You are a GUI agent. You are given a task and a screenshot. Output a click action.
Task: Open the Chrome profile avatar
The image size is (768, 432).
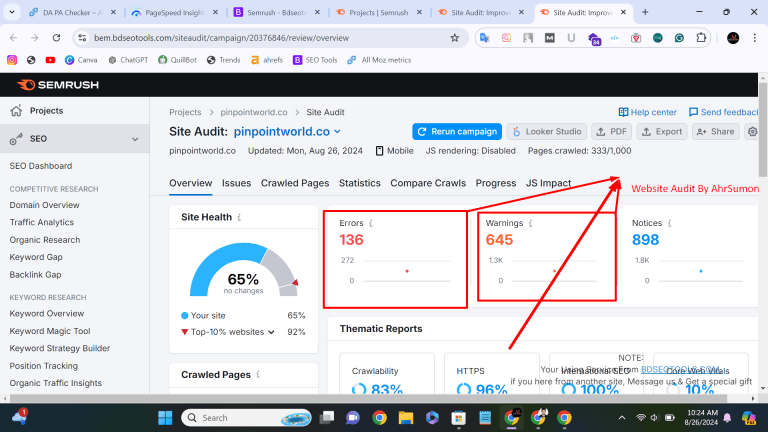(733, 38)
